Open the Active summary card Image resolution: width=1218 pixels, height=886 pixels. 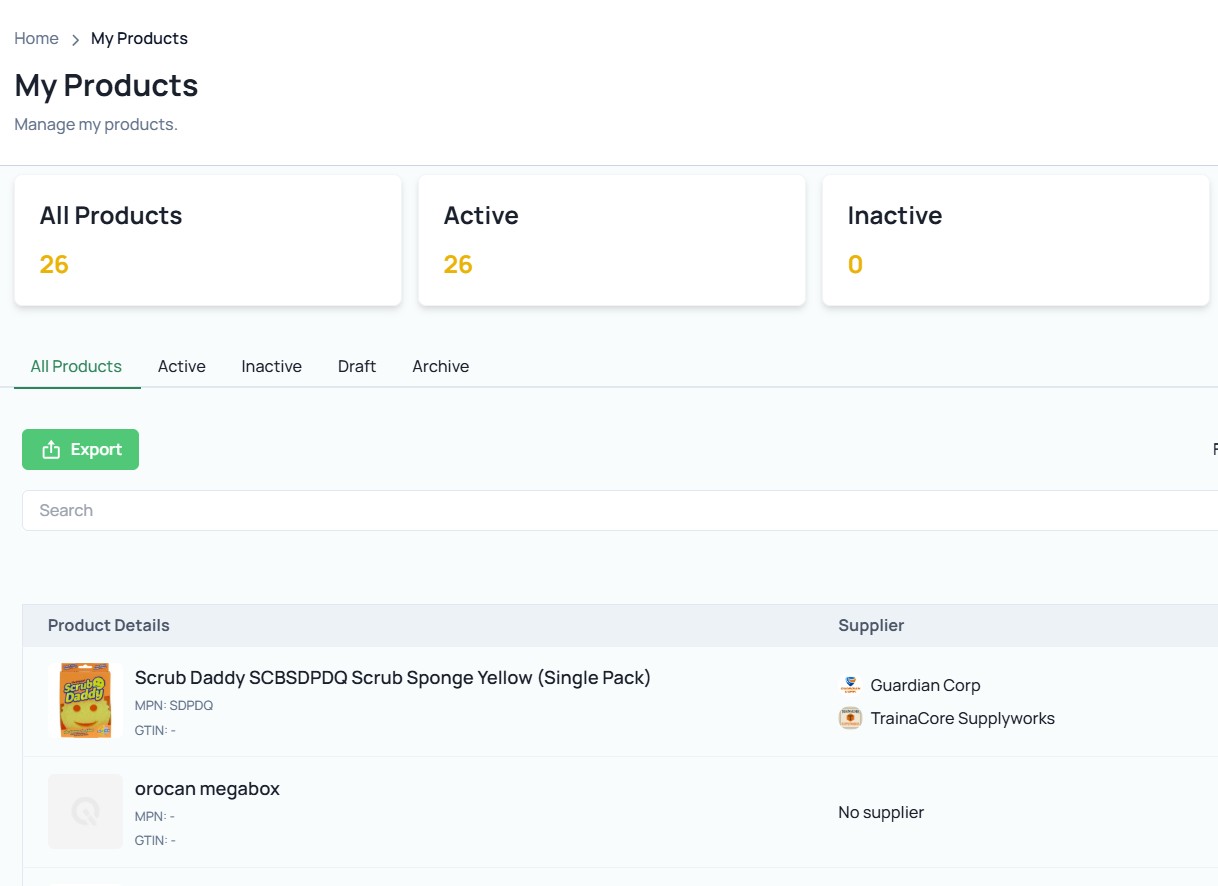(x=612, y=240)
